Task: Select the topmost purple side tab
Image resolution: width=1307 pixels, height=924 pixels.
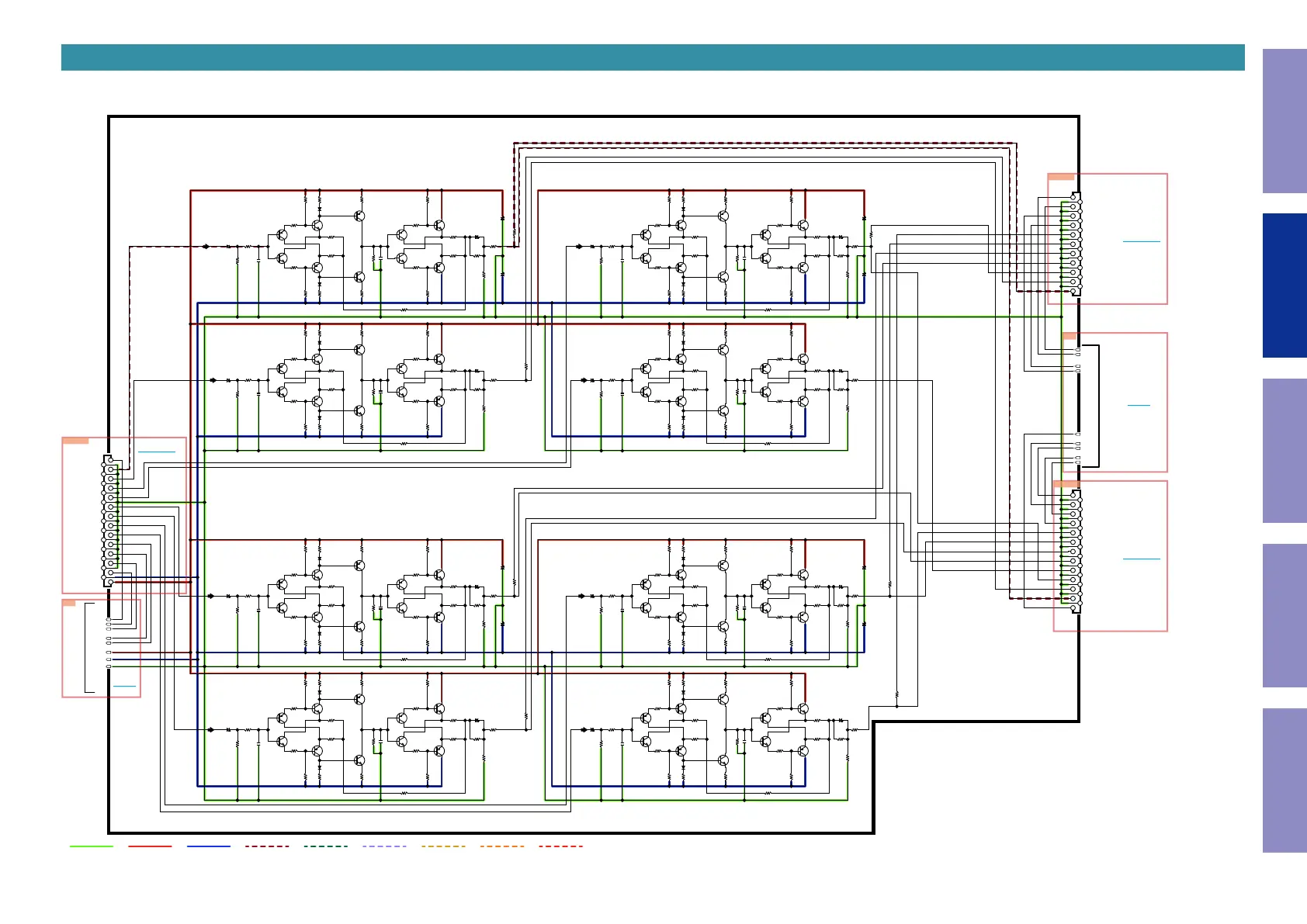Action: (x=1284, y=121)
